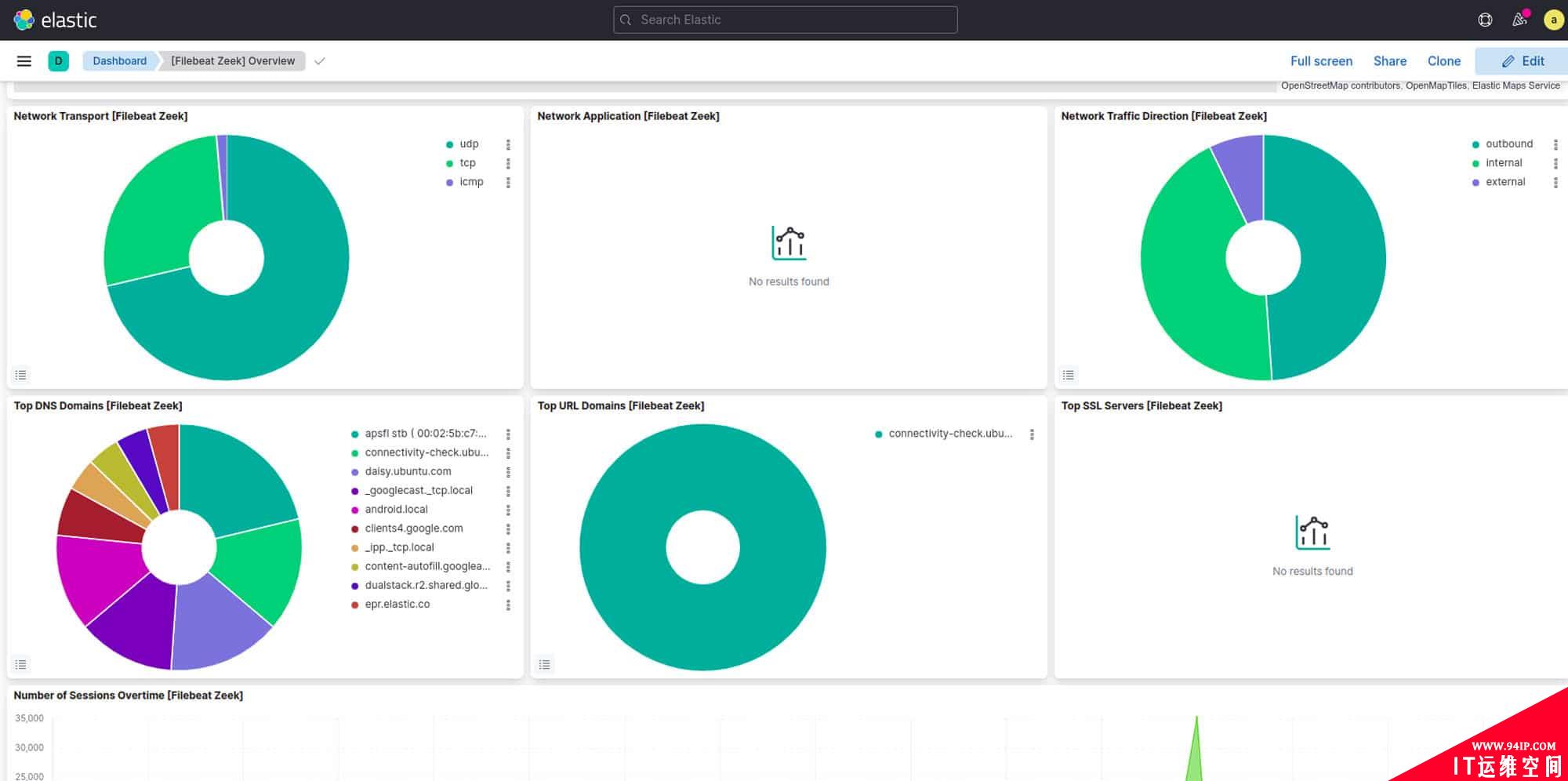Focus the Search Elastic field
Screen dimensions: 1568x781
(x=785, y=20)
